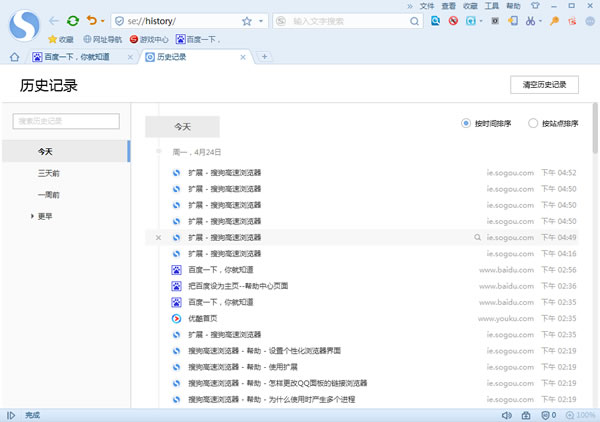Open the 网址导航 bookmark
This screenshot has width=600, height=422.
(x=103, y=39)
